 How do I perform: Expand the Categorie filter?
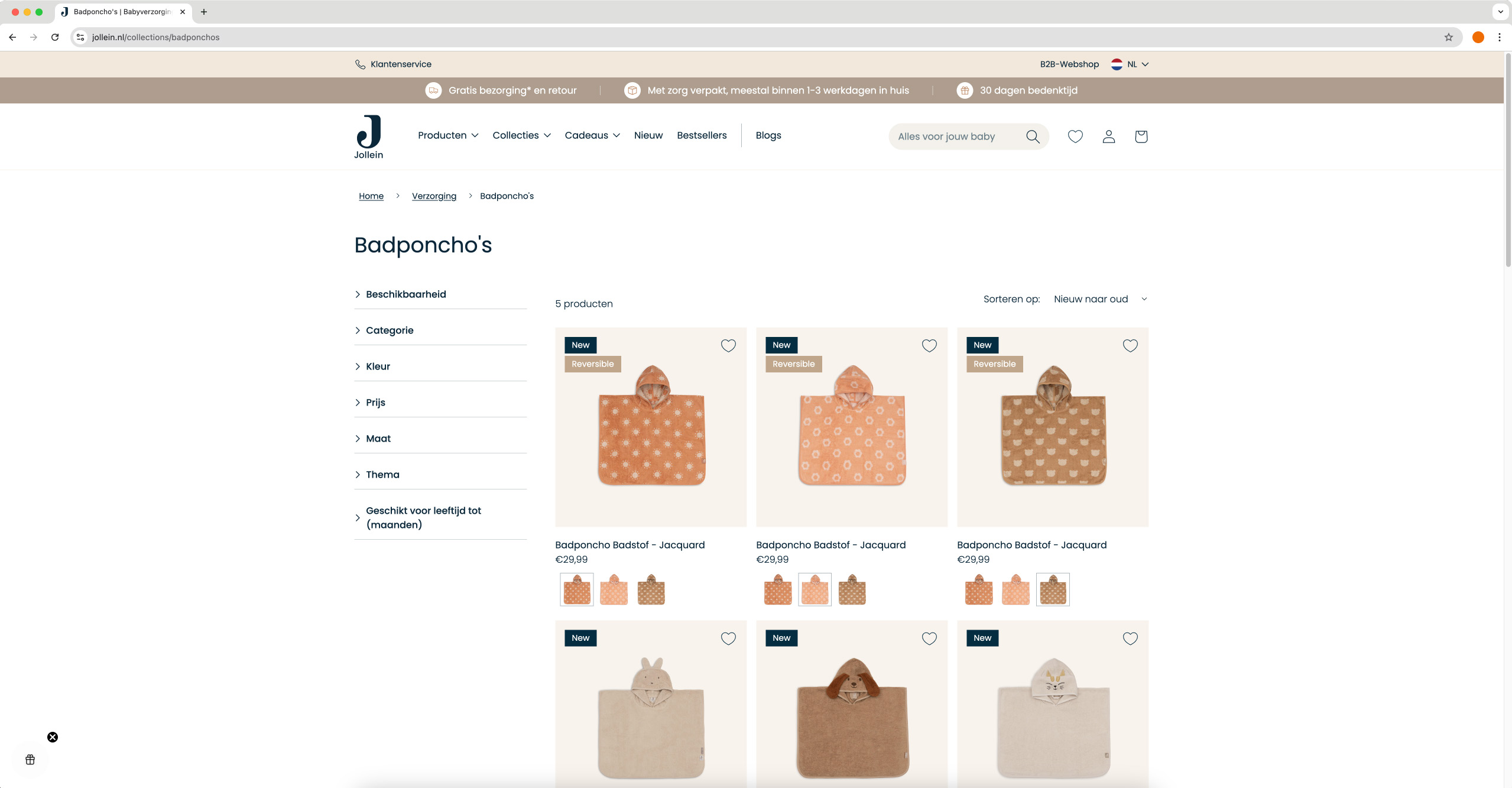(x=440, y=330)
